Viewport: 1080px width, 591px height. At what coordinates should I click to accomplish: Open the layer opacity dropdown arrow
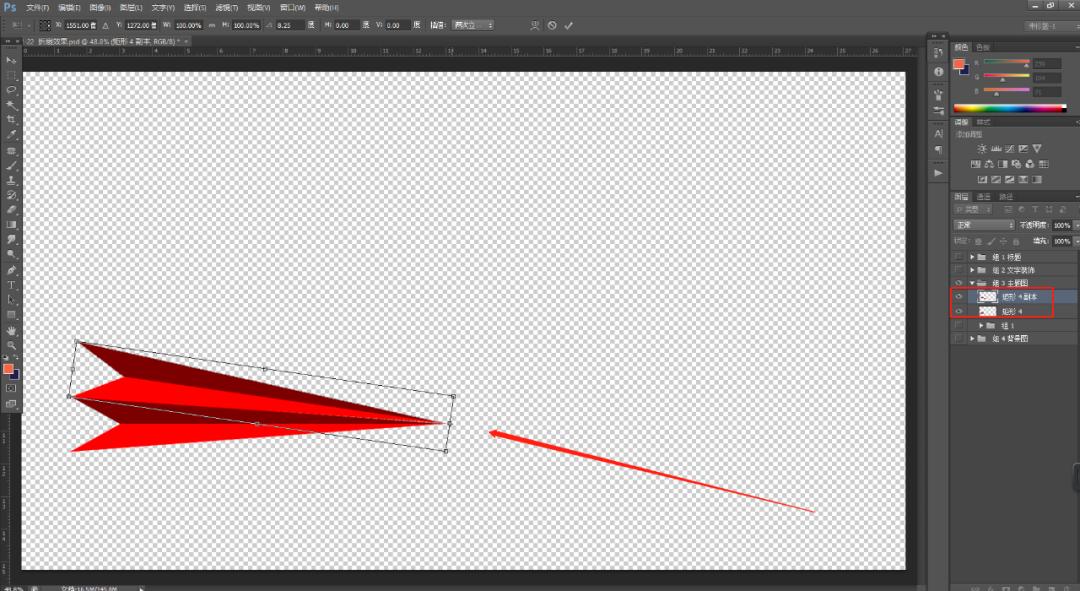(x=1076, y=225)
